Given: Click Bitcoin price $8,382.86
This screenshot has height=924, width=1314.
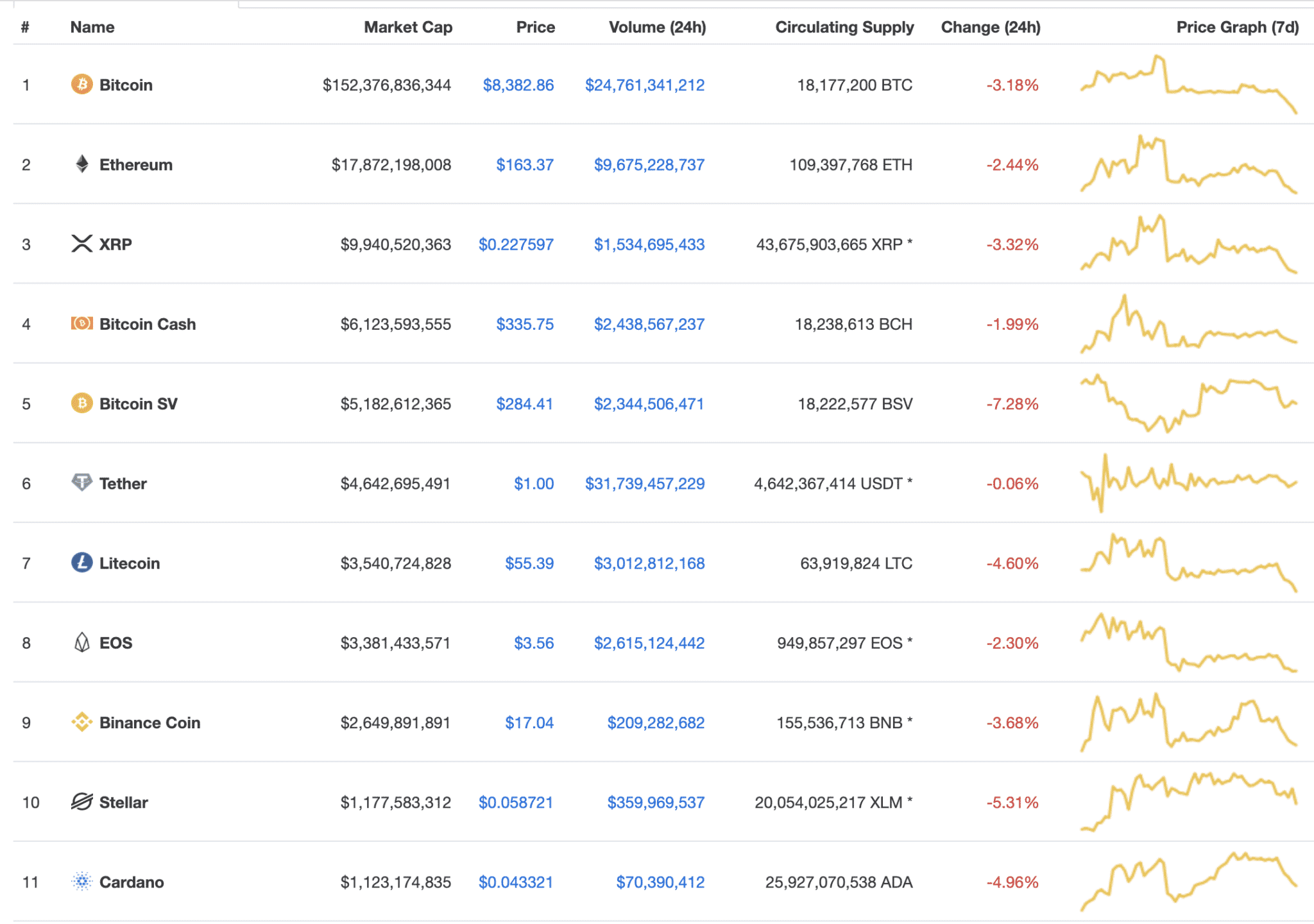Looking at the screenshot, I should (x=518, y=85).
